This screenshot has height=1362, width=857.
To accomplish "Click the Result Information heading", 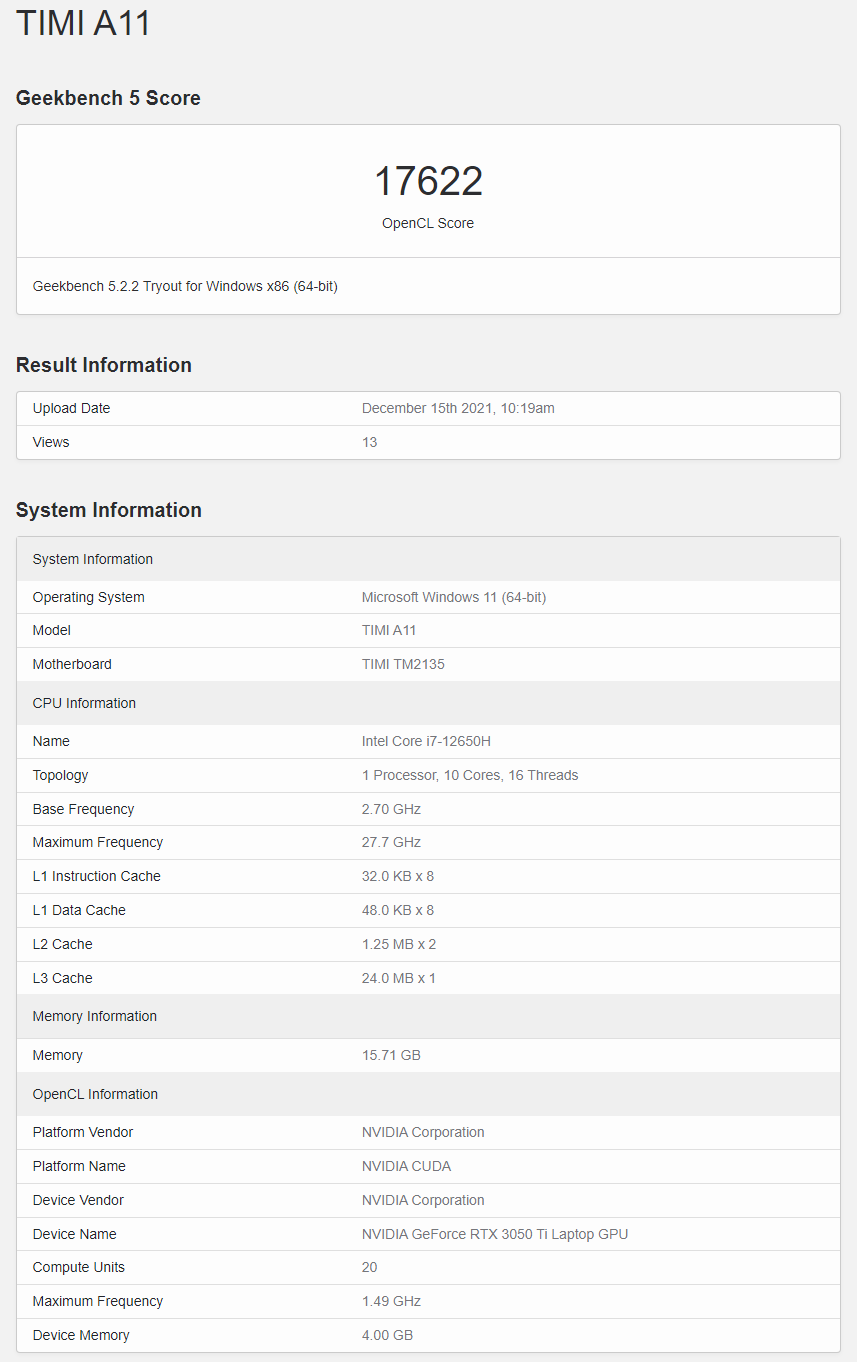I will tap(104, 365).
